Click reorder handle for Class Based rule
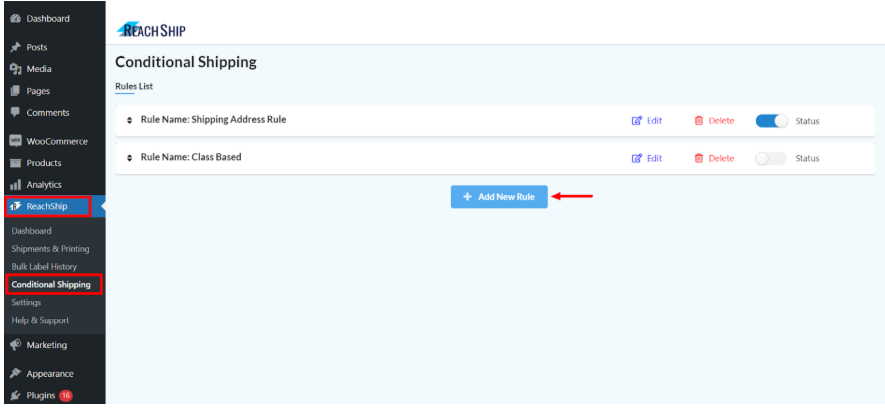Screen dimensions: 885x408 pyautogui.click(x=129, y=157)
